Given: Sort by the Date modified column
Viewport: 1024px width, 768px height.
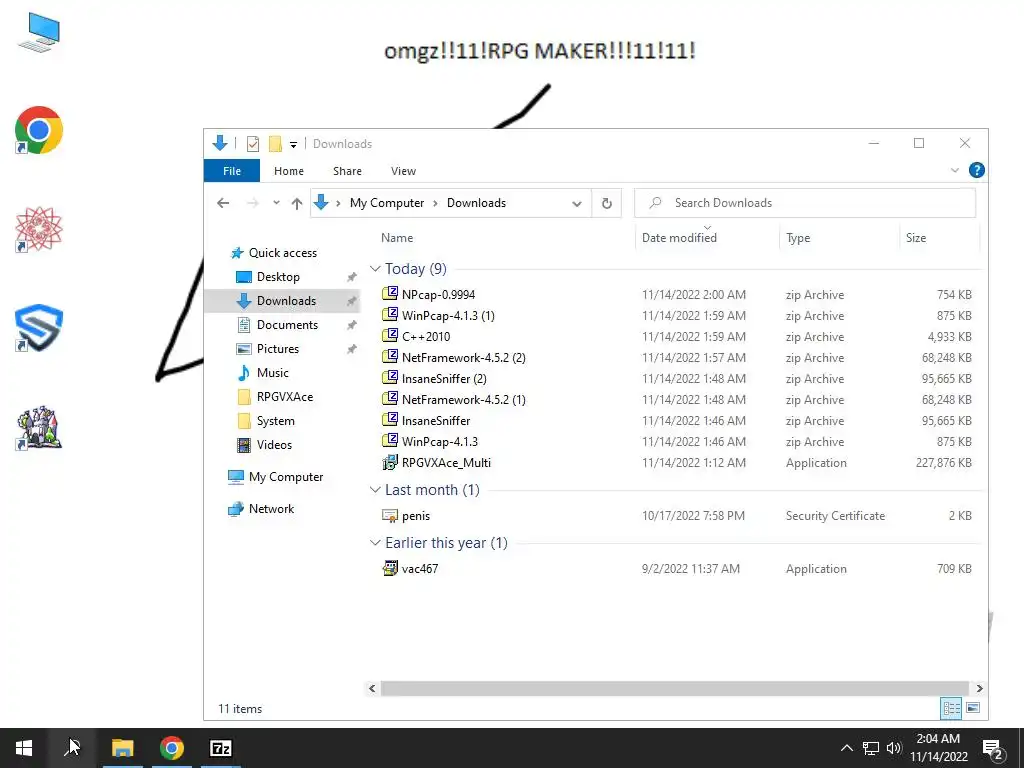Looking at the screenshot, I should [x=679, y=238].
